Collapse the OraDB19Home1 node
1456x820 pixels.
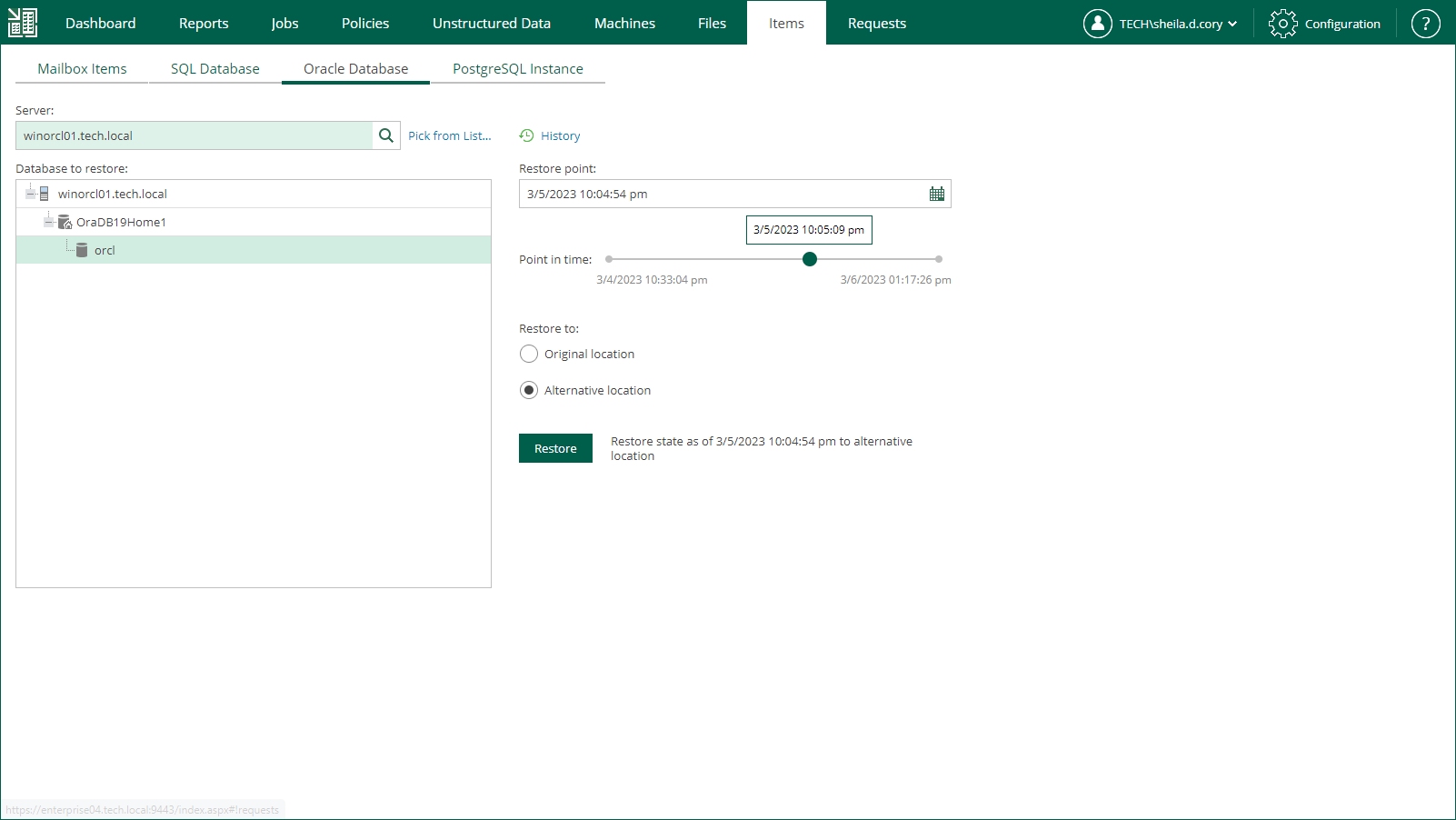coord(49,221)
